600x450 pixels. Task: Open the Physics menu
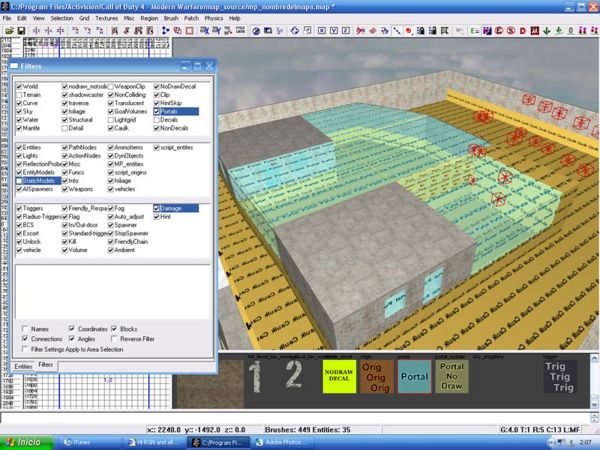pos(214,18)
